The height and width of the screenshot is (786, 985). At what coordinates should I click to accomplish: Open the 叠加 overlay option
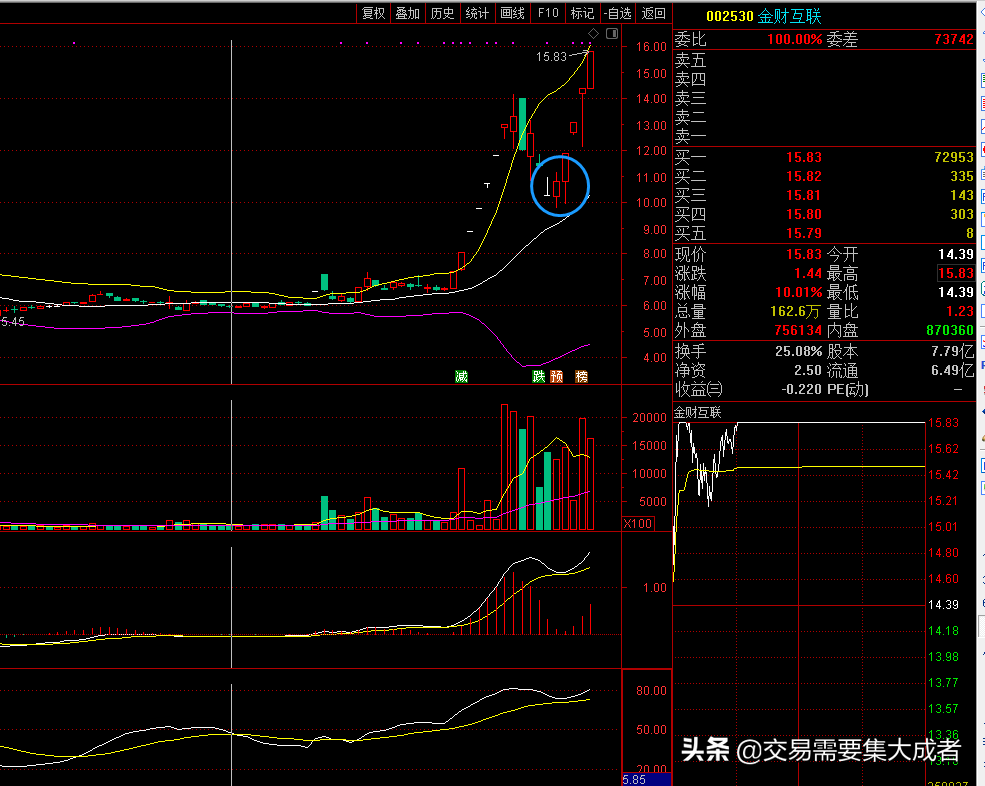[x=408, y=13]
